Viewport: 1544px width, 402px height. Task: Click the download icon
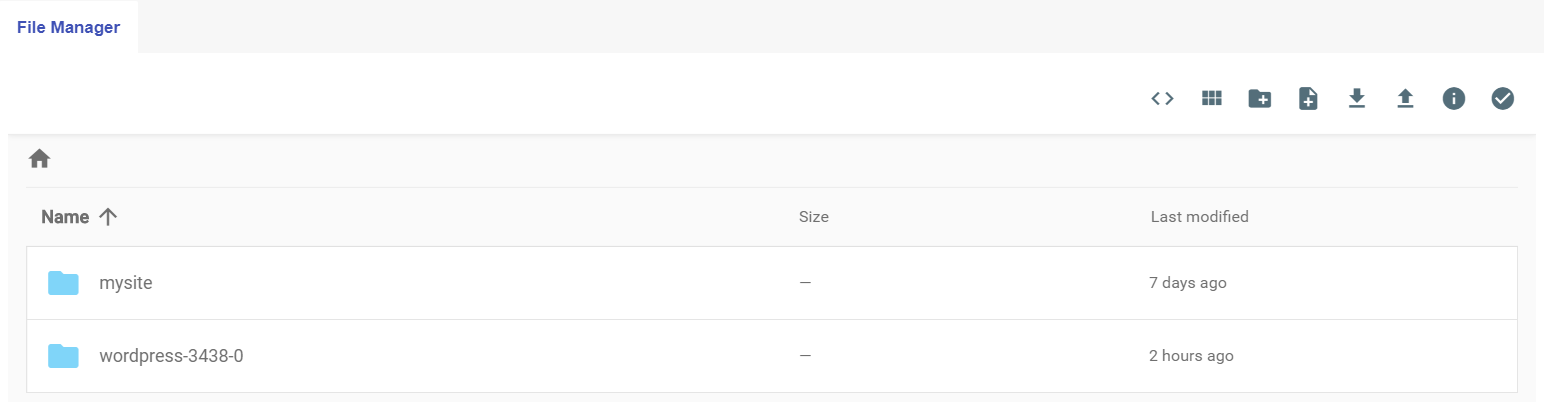point(1357,98)
